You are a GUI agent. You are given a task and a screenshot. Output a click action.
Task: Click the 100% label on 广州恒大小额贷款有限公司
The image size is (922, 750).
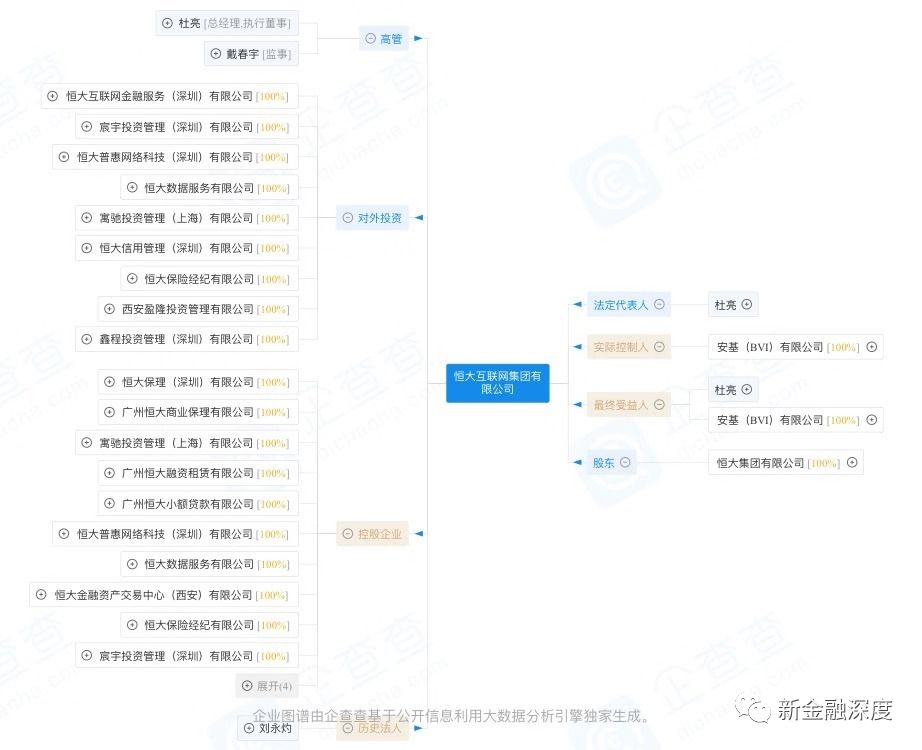(273, 504)
